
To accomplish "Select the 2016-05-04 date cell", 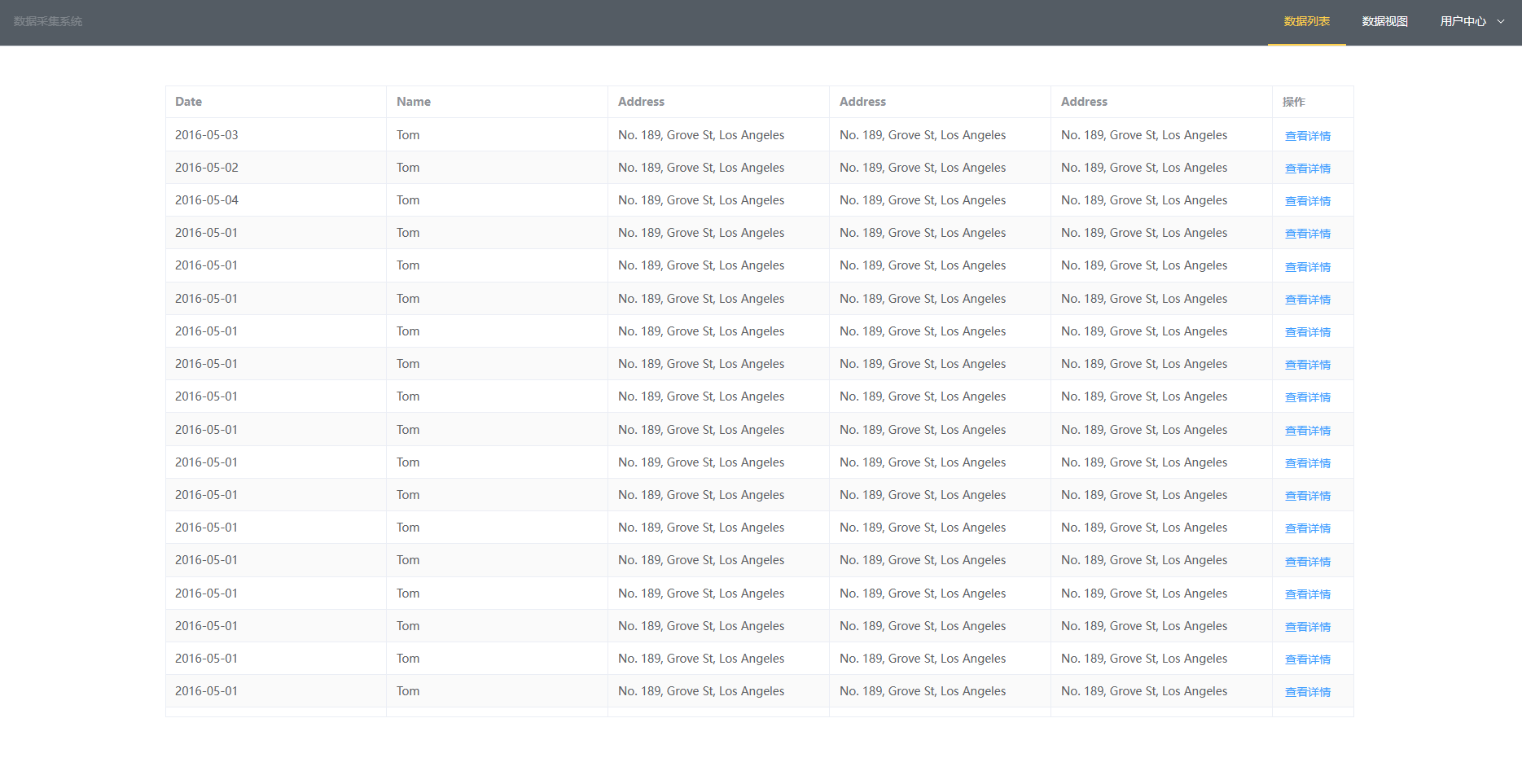I will pyautogui.click(x=207, y=200).
